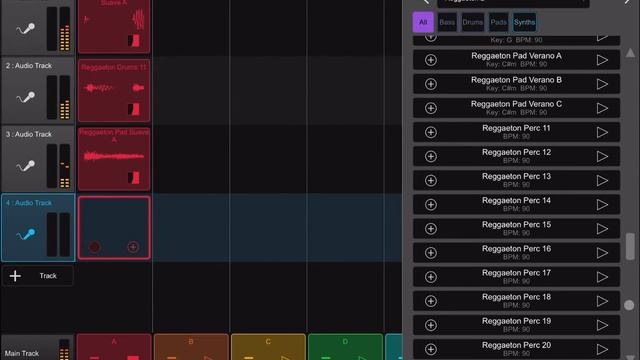This screenshot has height=360, width=640.
Task: Filter loops by Drums
Action: [473, 22]
